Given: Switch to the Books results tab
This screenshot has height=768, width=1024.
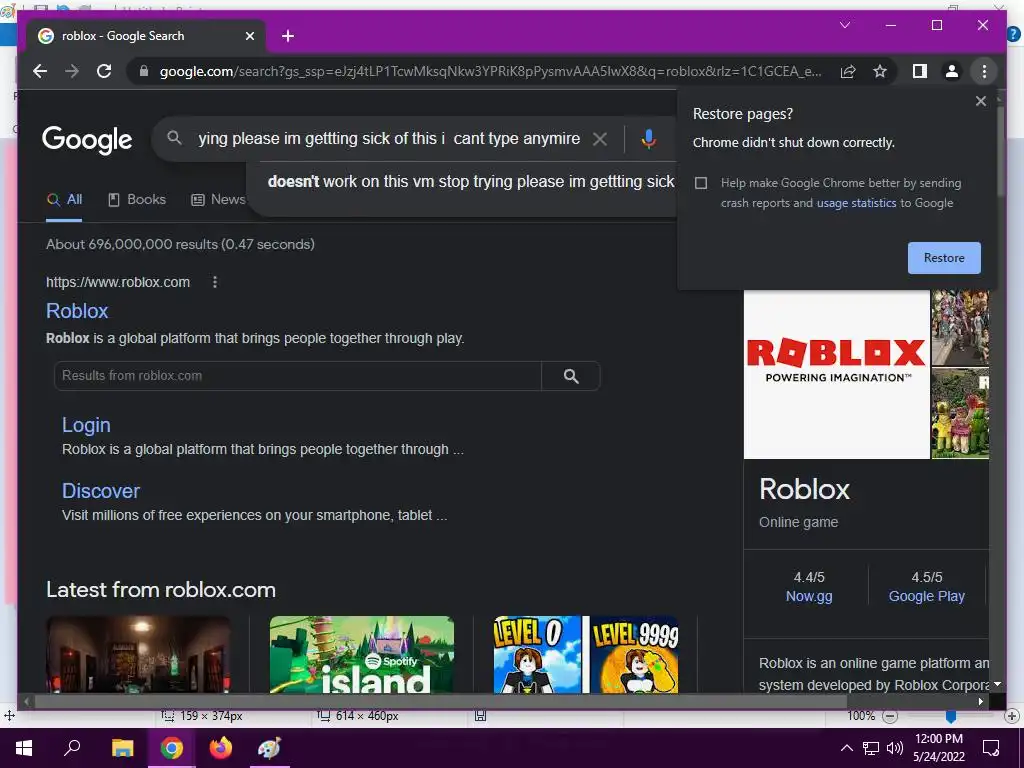Looking at the screenshot, I should 136,200.
